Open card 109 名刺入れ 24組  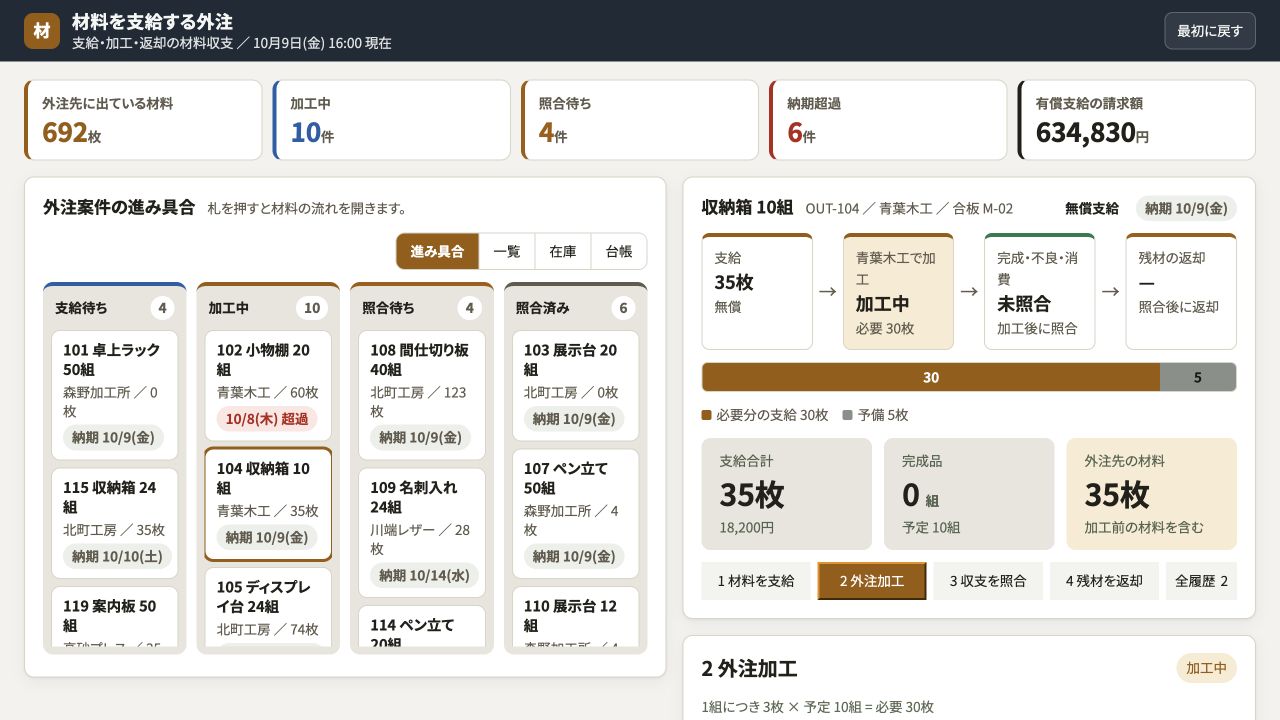pyautogui.click(x=422, y=532)
